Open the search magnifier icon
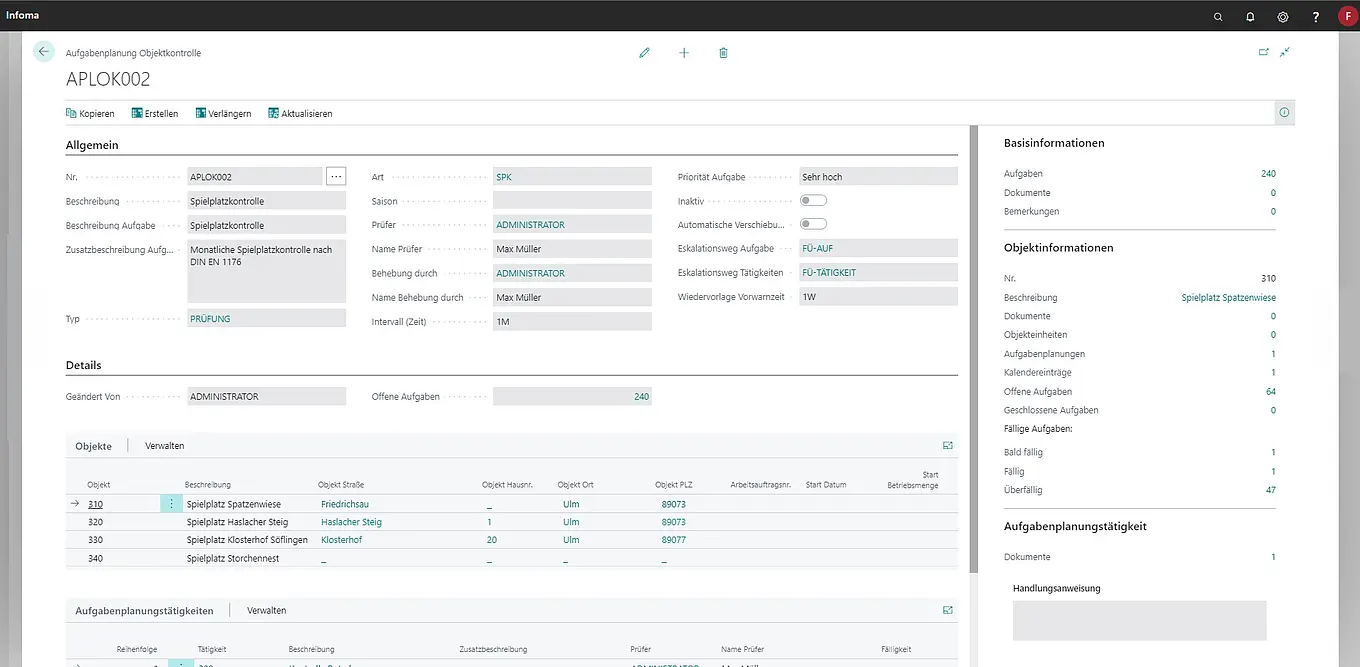The width and height of the screenshot is (1360, 667). (x=1217, y=17)
